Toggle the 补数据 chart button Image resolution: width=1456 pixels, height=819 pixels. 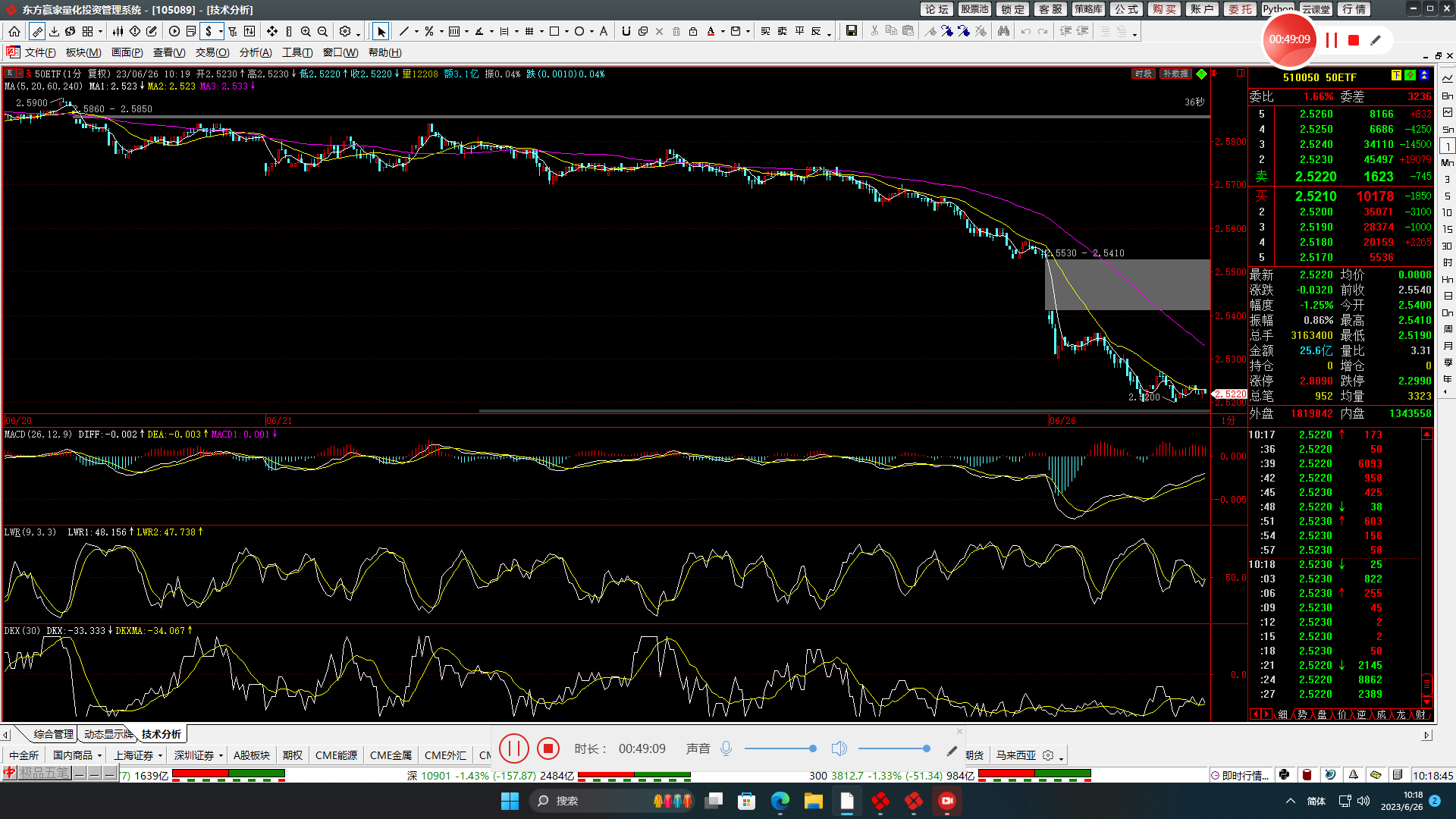[1175, 74]
